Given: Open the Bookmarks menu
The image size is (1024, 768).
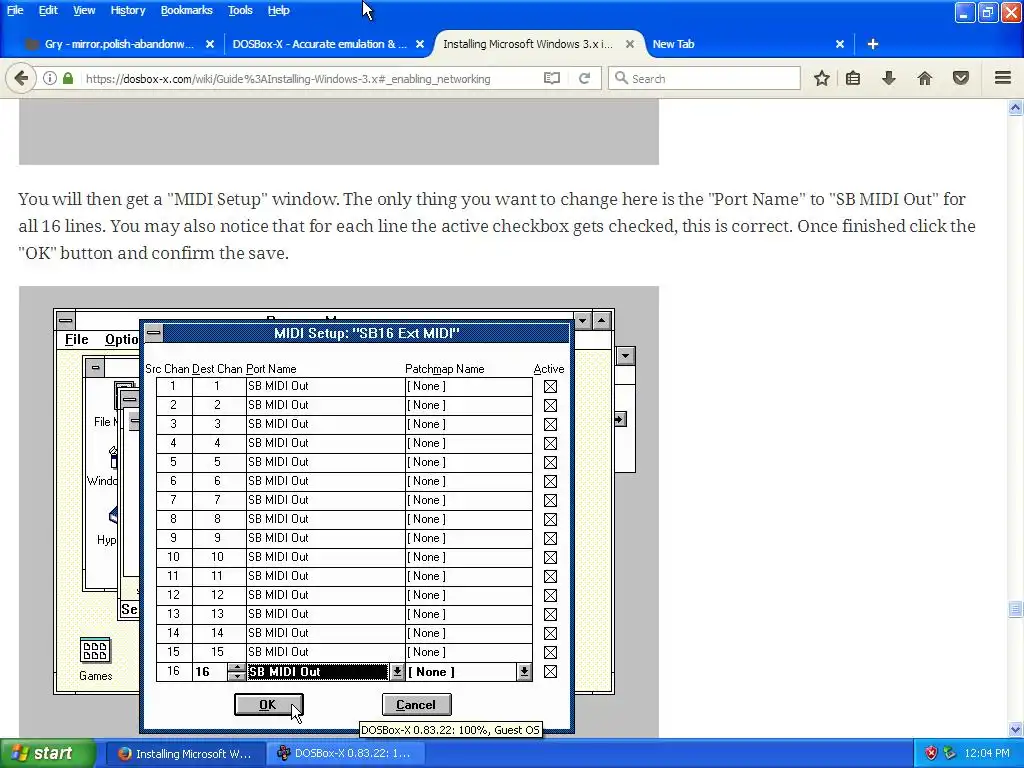Looking at the screenshot, I should (x=186, y=10).
